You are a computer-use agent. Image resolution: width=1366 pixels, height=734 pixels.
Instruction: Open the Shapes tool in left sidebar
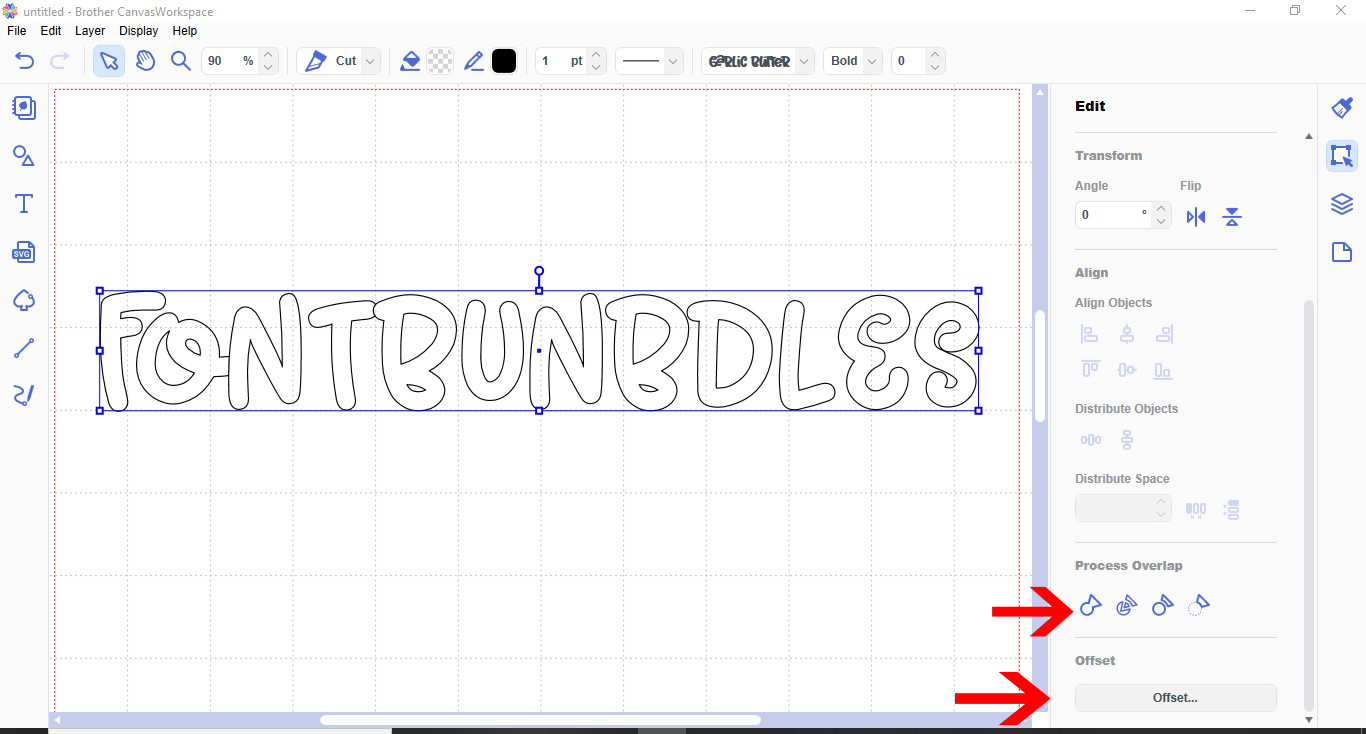point(24,156)
